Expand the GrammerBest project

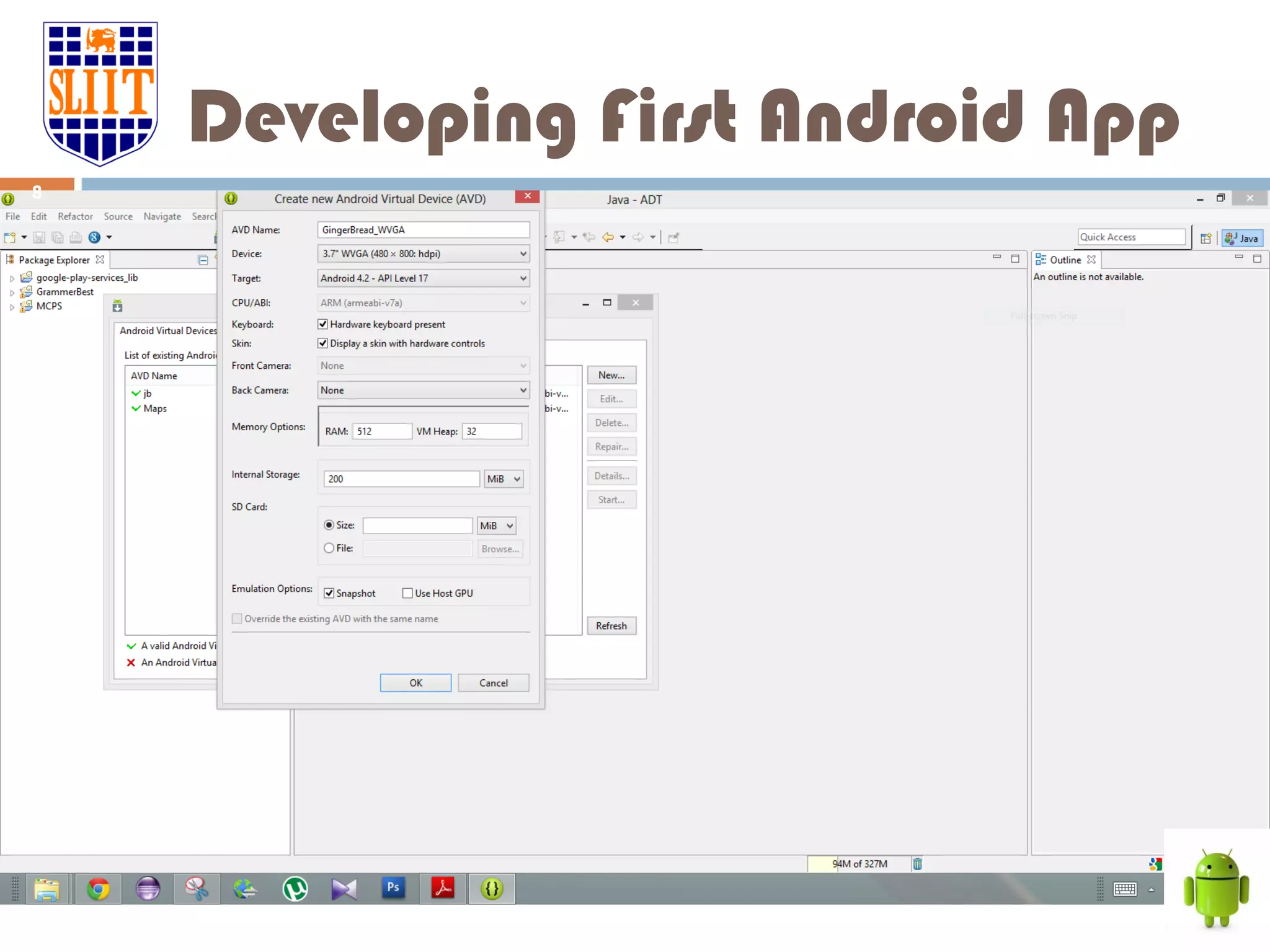[12, 293]
